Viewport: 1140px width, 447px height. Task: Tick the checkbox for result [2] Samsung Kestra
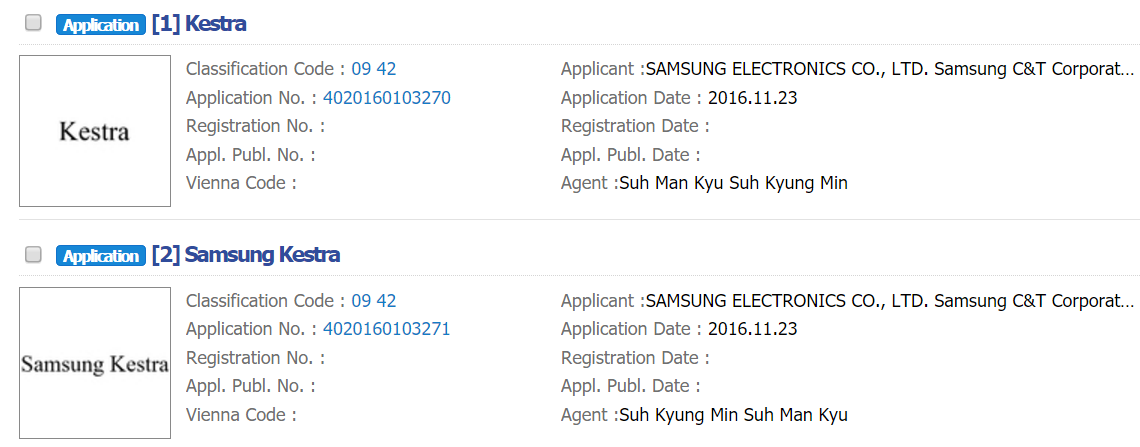coord(33,255)
